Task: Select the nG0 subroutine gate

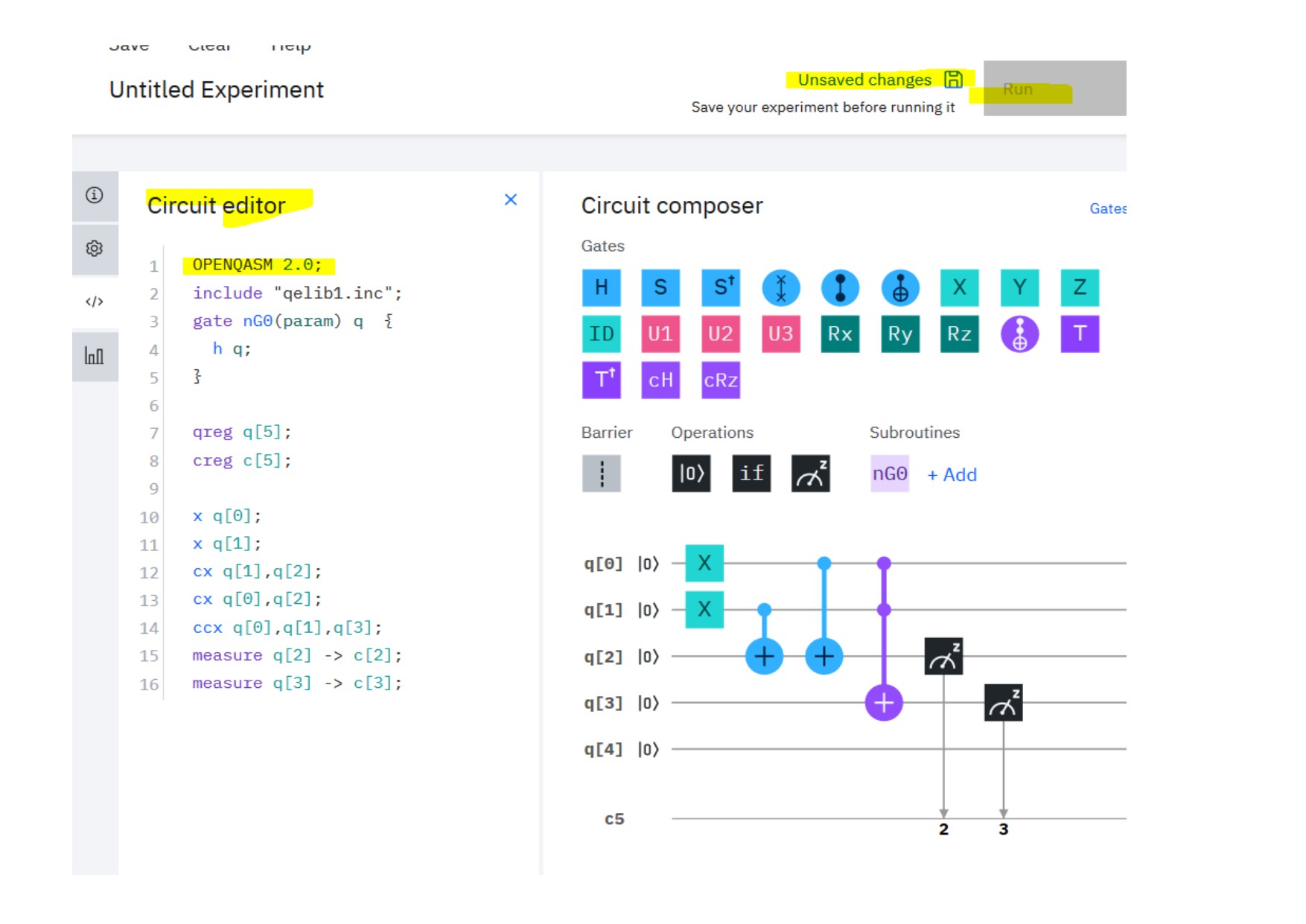Action: pos(890,474)
